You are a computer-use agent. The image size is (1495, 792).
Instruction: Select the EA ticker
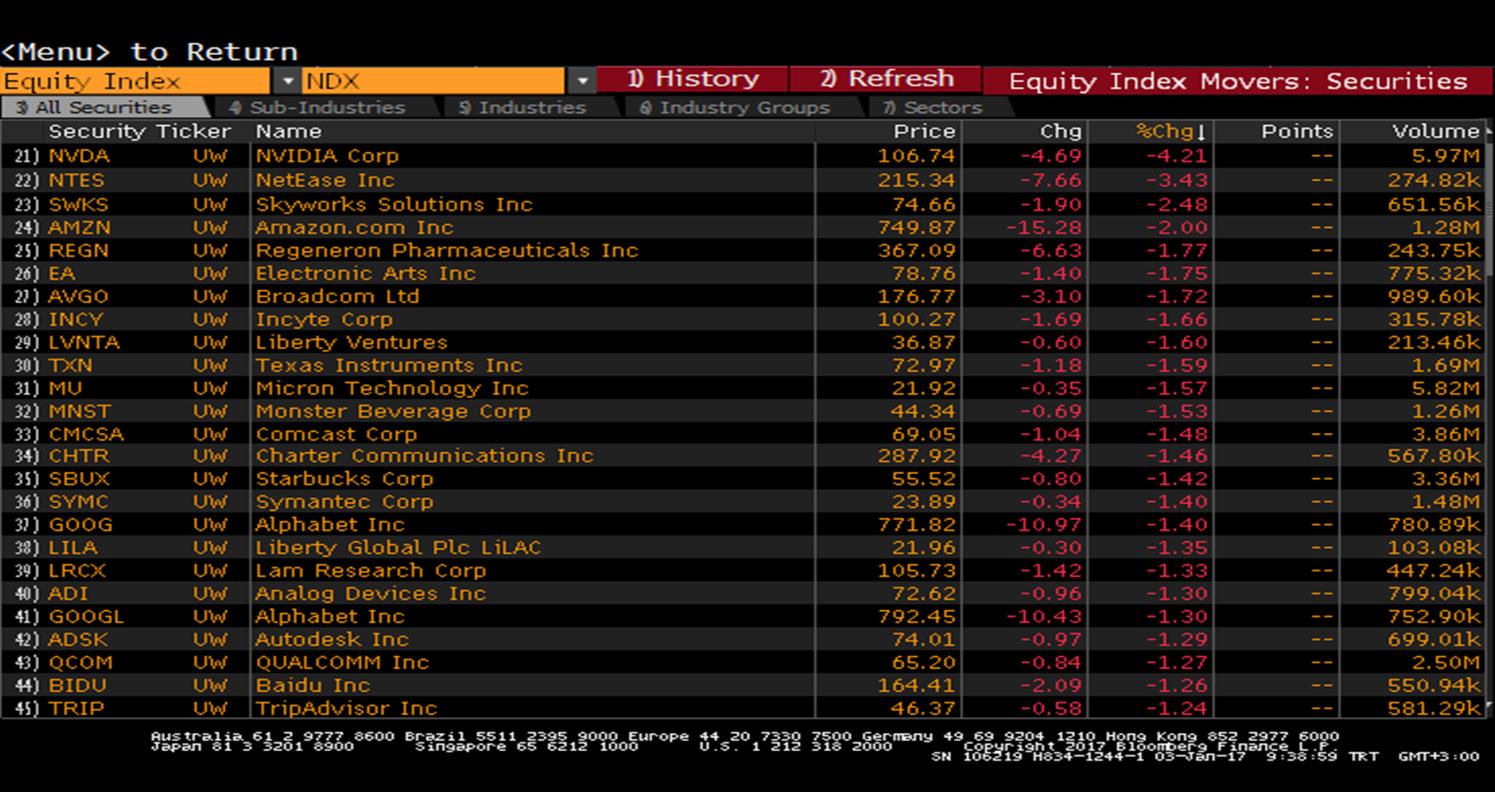pyautogui.click(x=61, y=273)
